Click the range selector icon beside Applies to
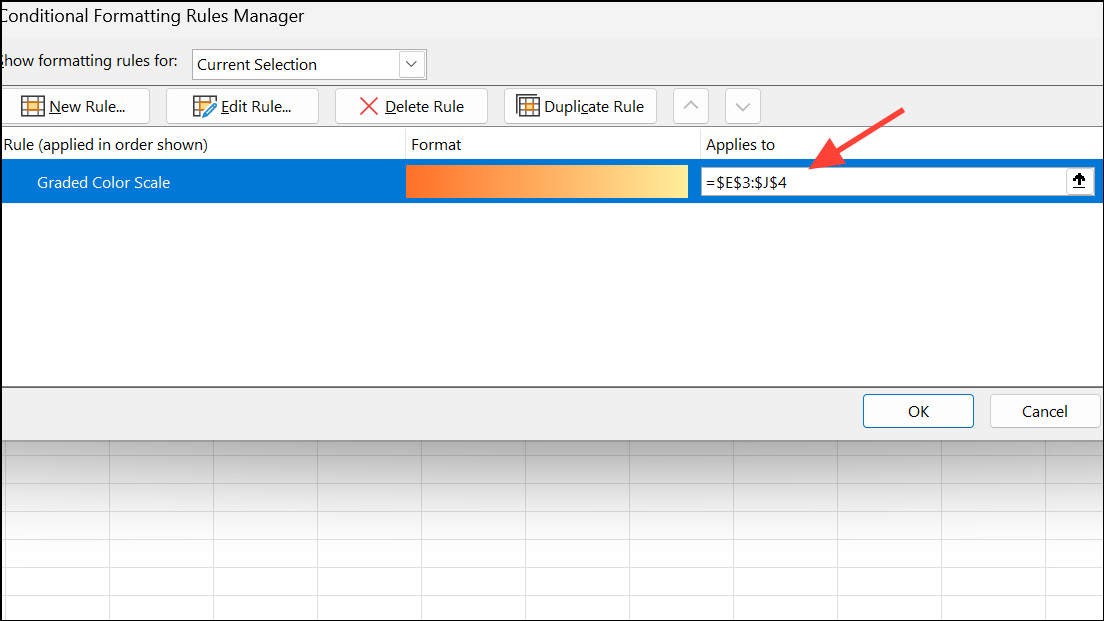The image size is (1104, 621). pos(1079,181)
